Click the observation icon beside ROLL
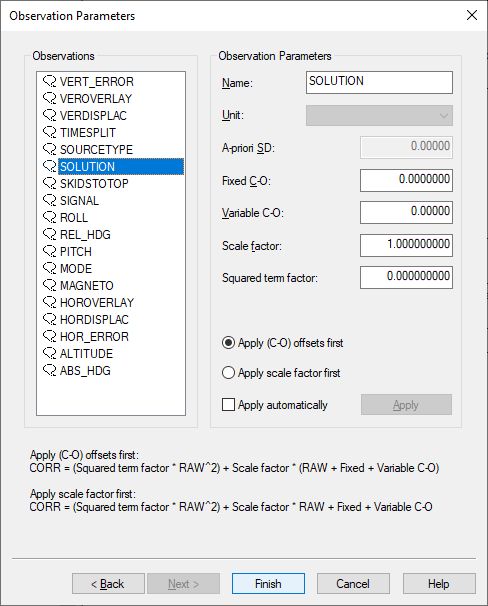Image resolution: width=488 pixels, height=606 pixels. tap(50, 217)
